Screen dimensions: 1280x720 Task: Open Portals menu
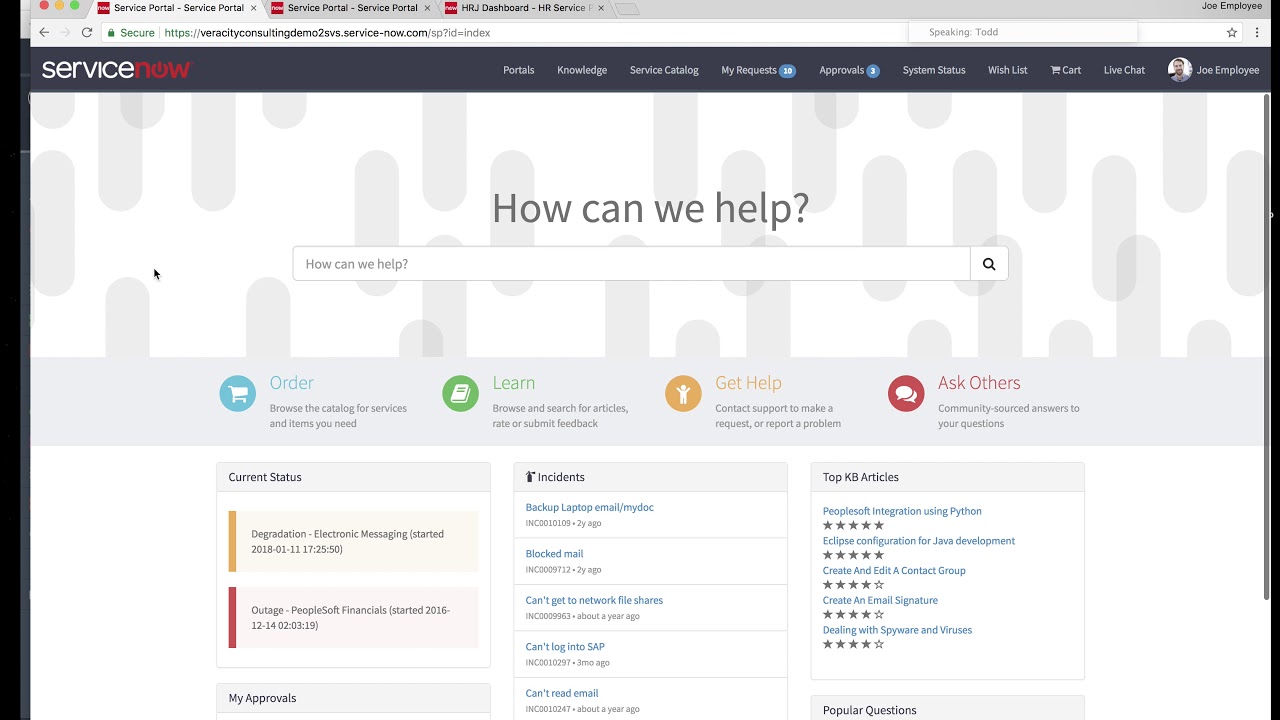coord(519,70)
